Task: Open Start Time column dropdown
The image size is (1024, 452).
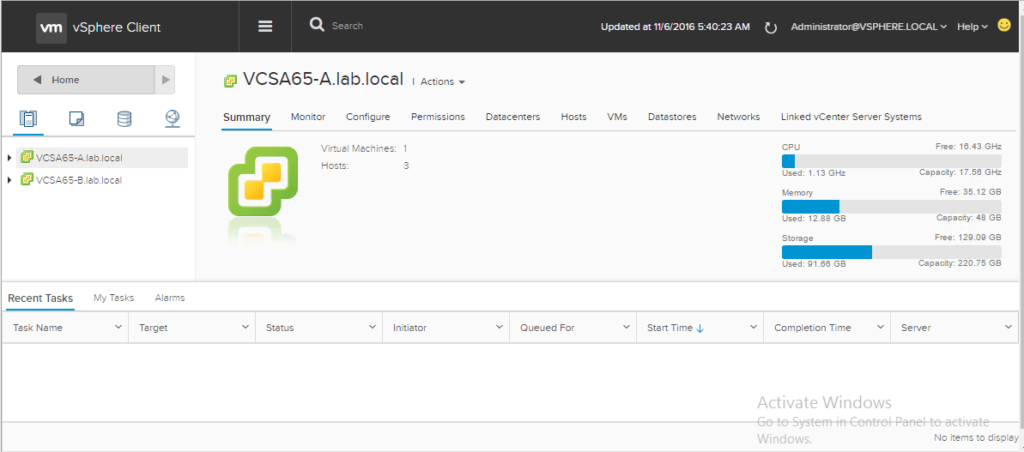Action: coord(753,327)
